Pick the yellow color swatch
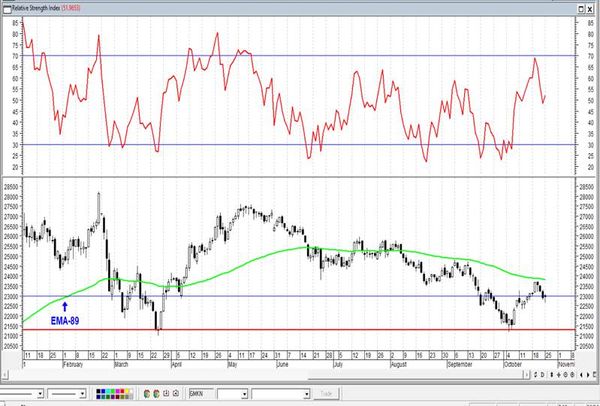Screen dimensions: 600x406 click(127, 391)
